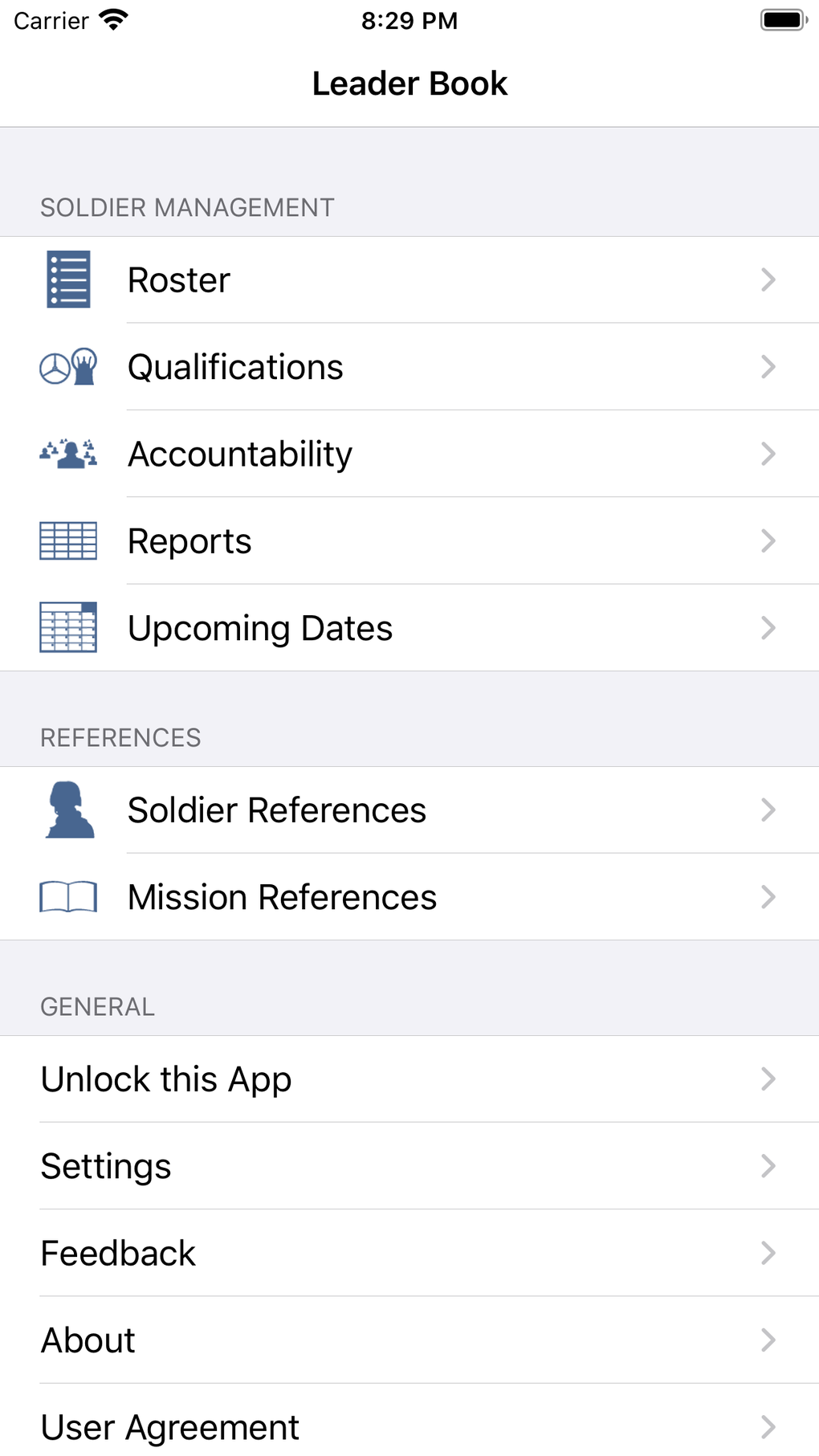Tap the Upcoming Dates calendar icon
Screen dimensions: 819x1456
[x=68, y=627]
